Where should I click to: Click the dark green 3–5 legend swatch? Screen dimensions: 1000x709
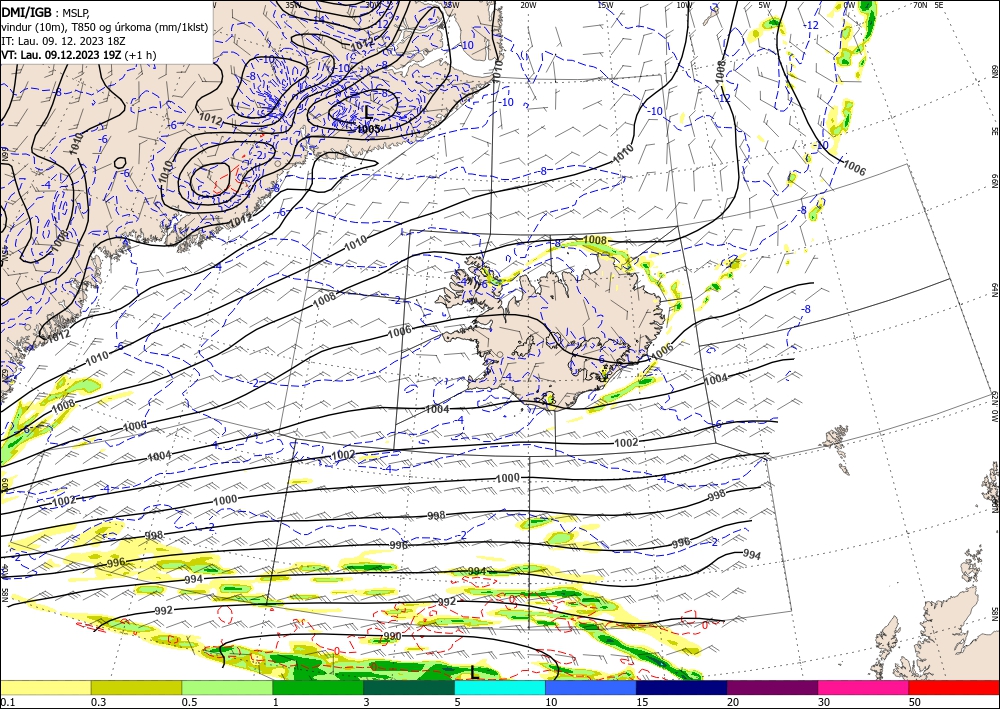click(x=409, y=687)
